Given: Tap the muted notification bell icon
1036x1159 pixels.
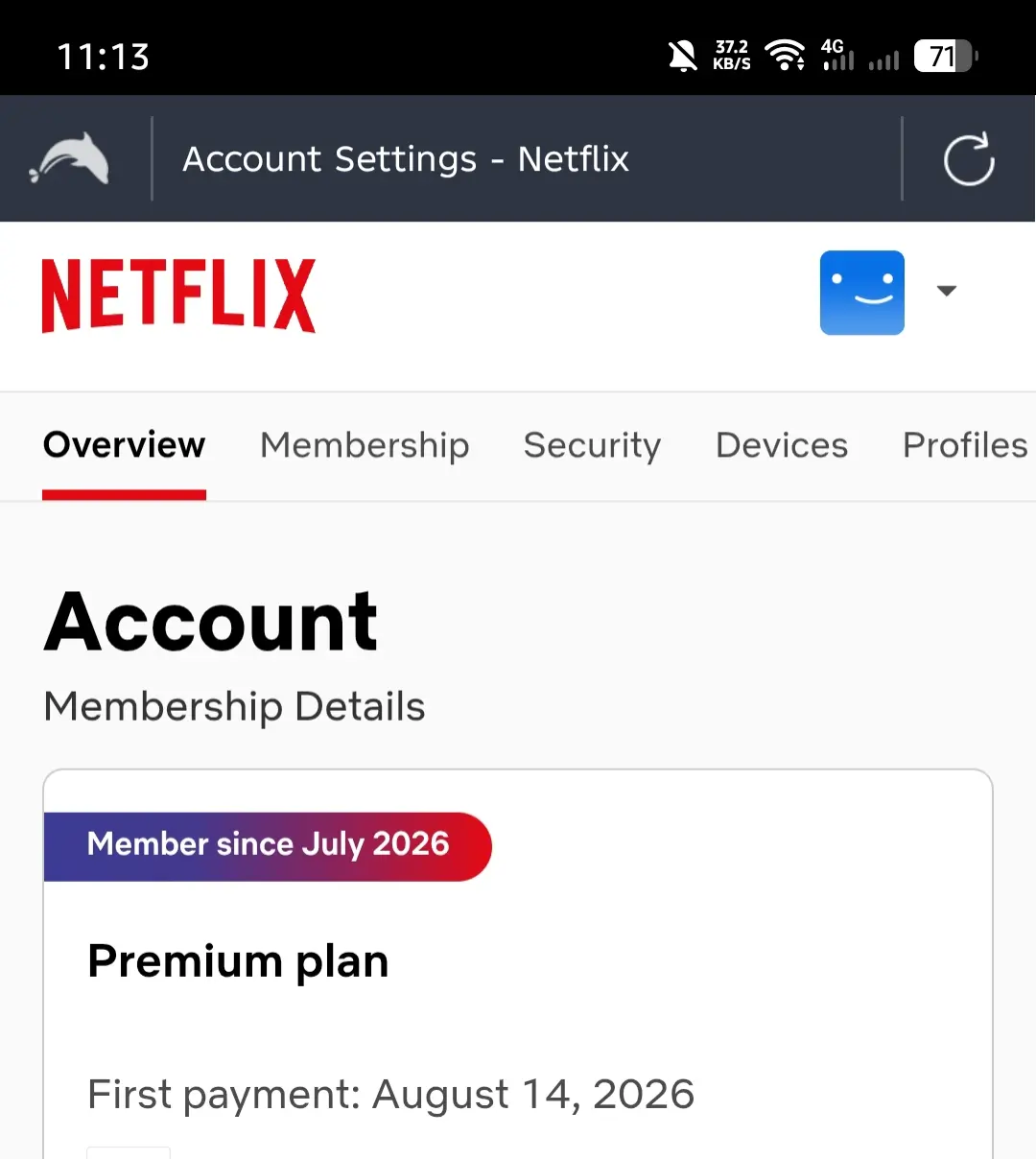Looking at the screenshot, I should (x=682, y=57).
